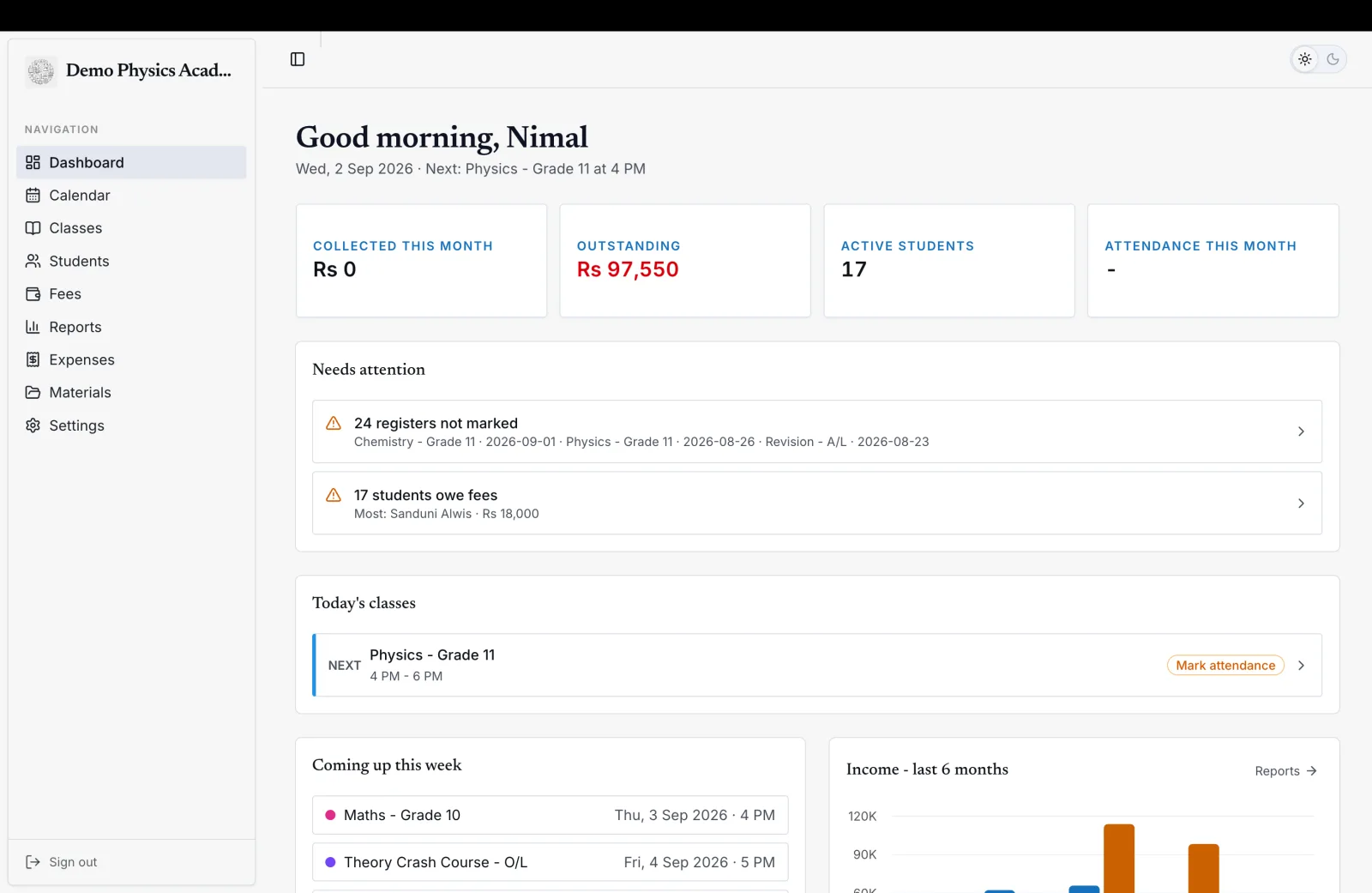Click the Materials menu item label
The height and width of the screenshot is (893, 1372).
click(x=80, y=392)
